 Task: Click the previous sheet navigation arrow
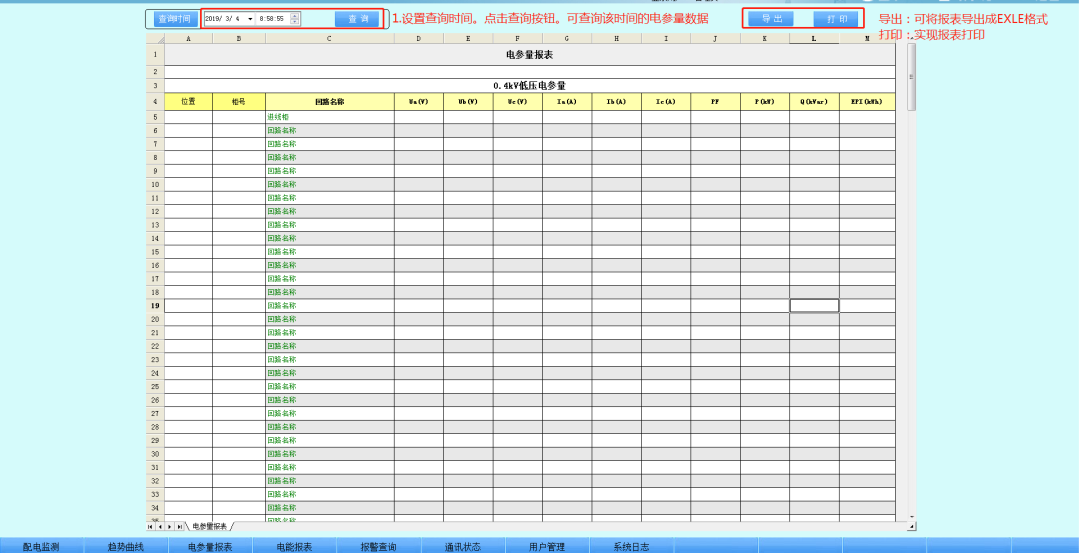[x=160, y=526]
